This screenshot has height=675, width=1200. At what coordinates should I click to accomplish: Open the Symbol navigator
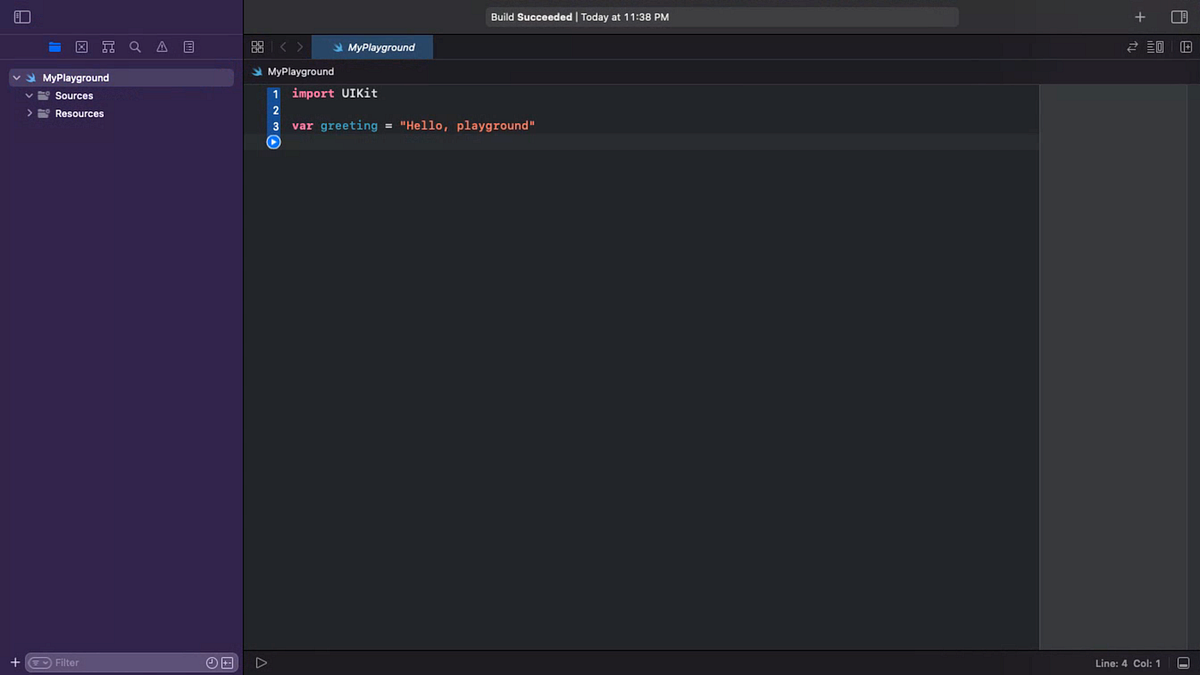pyautogui.click(x=108, y=46)
